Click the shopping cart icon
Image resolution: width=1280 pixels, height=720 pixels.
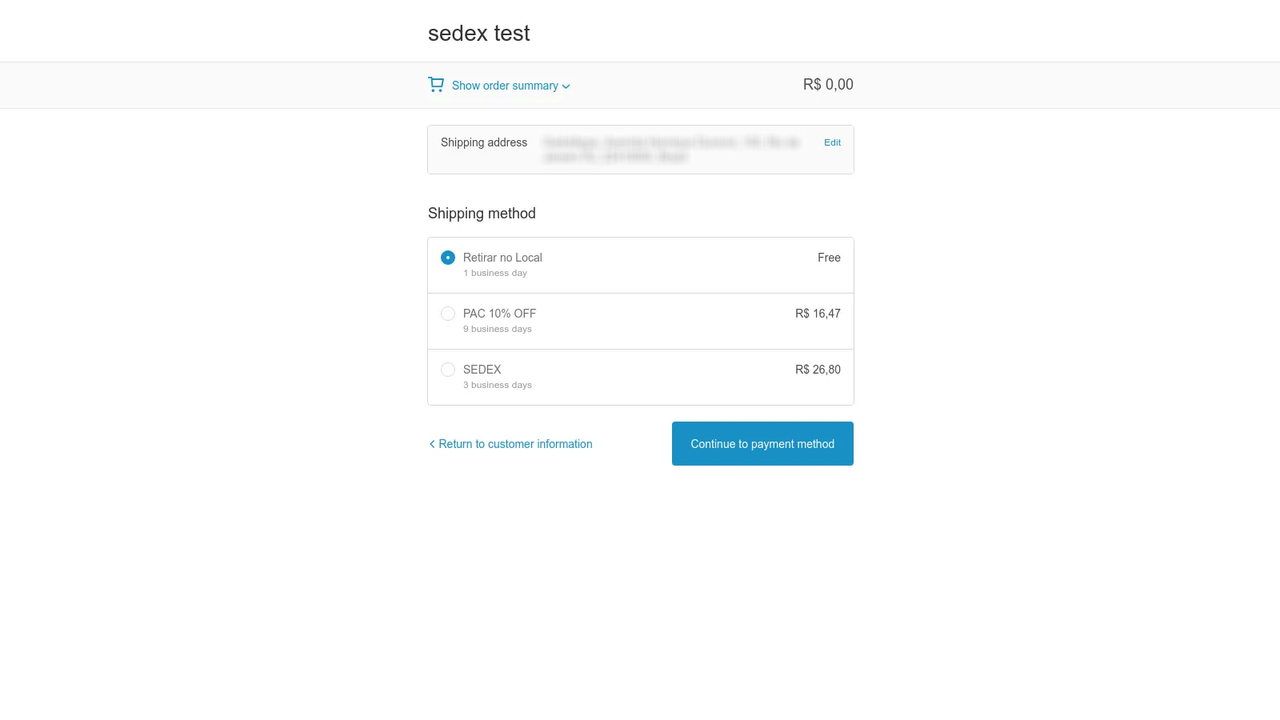click(x=436, y=85)
